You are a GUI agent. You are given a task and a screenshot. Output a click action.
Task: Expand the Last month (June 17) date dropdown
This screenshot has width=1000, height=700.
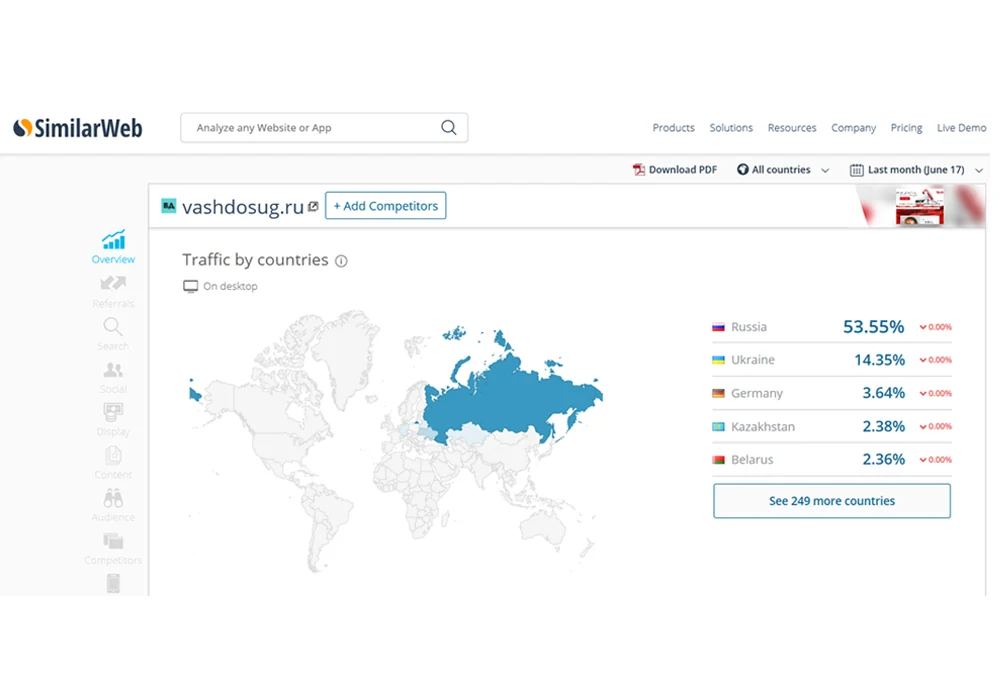click(916, 170)
